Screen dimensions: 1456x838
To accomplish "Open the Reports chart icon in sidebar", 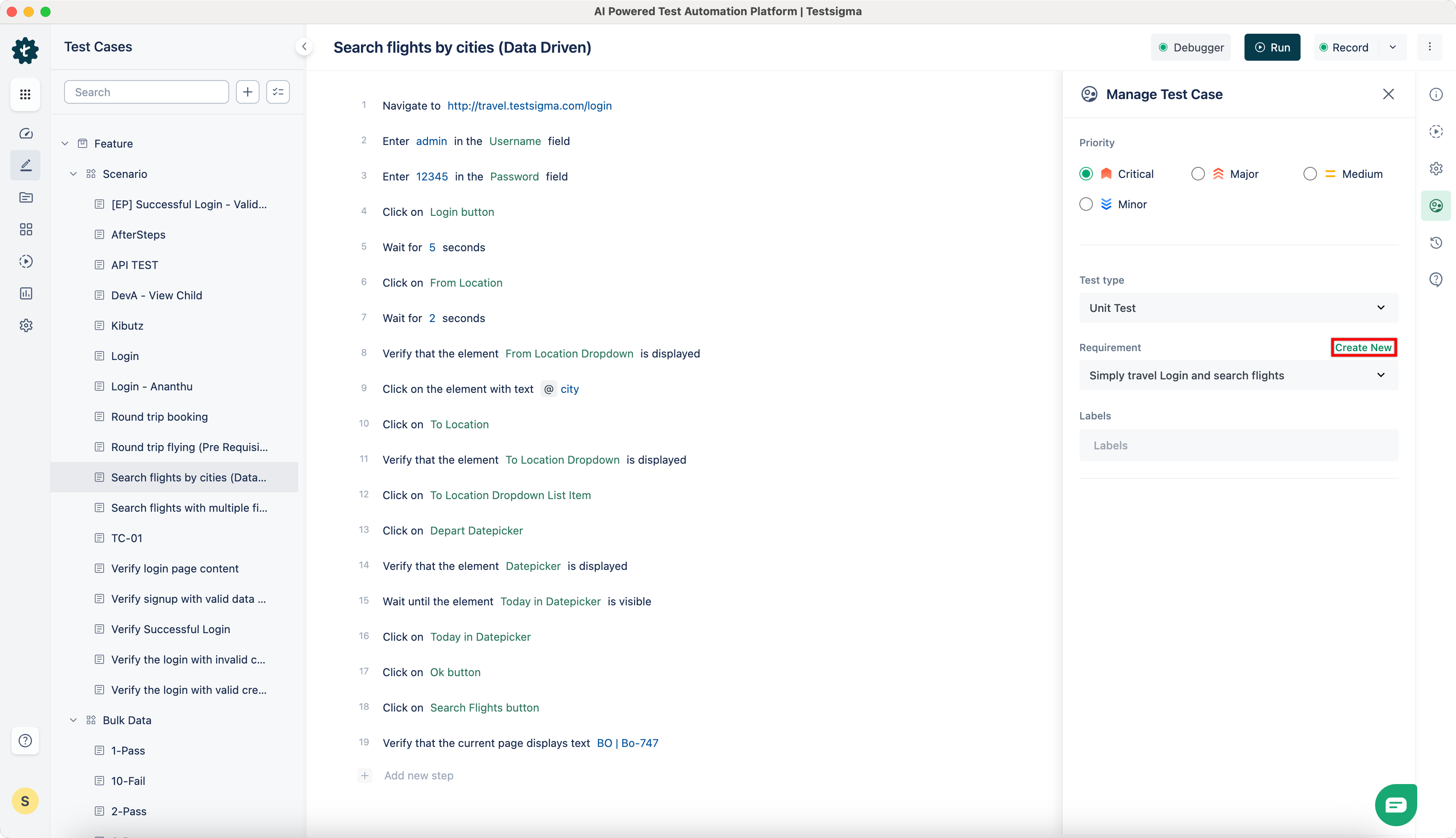I will tap(25, 293).
